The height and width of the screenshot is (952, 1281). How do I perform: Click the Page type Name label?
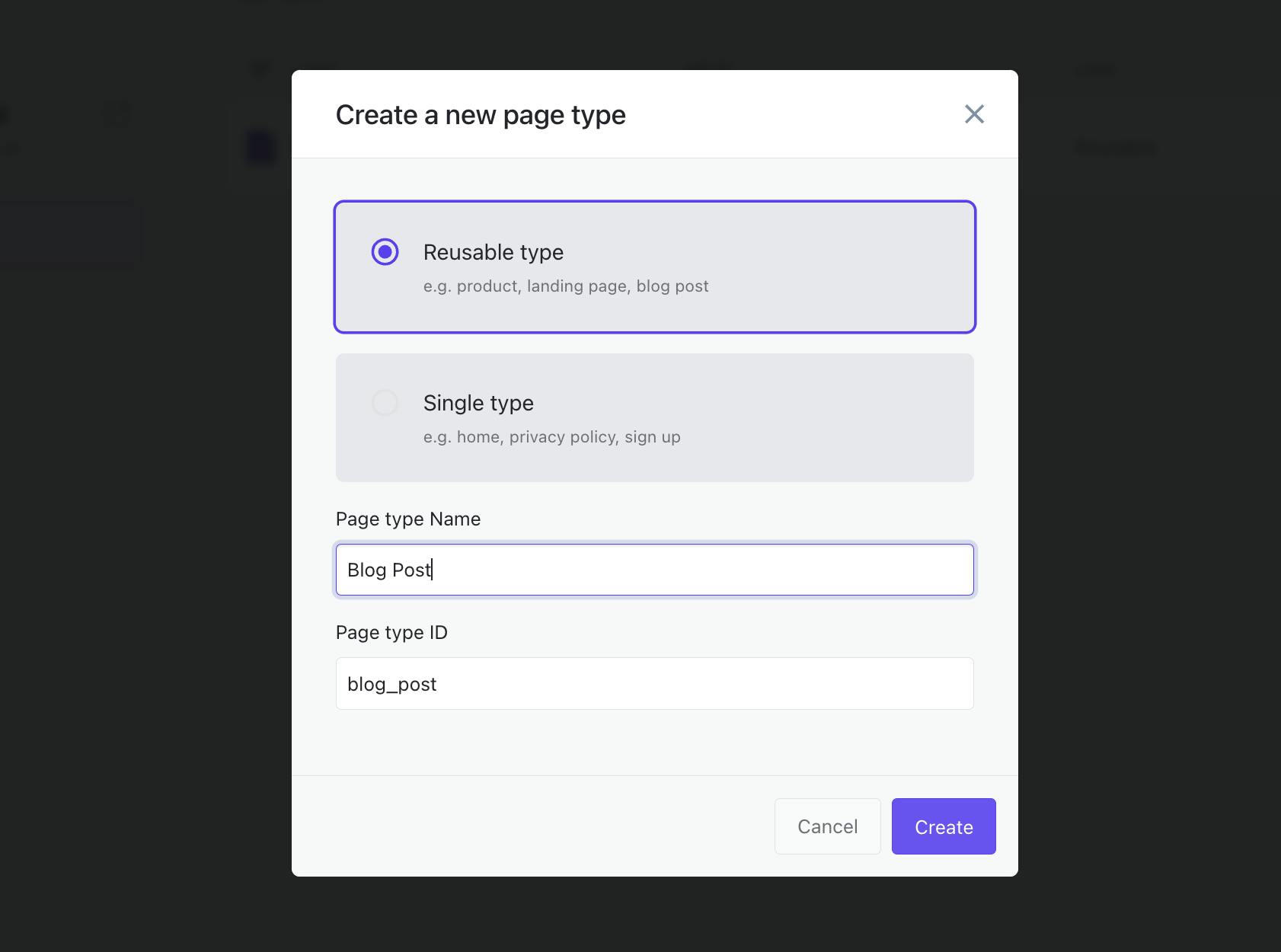click(407, 519)
